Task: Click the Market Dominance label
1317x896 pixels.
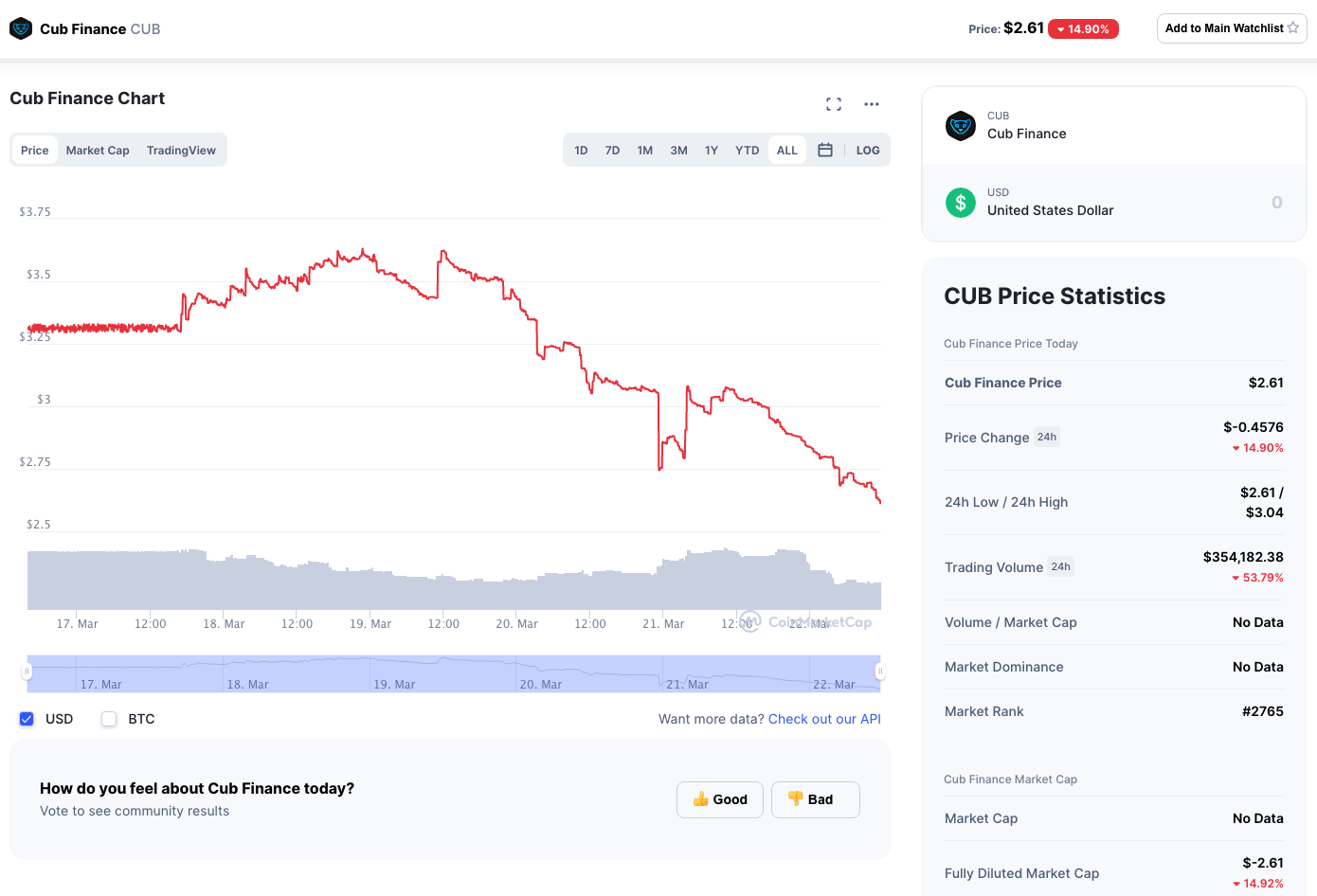Action: pyautogui.click(x=1004, y=667)
